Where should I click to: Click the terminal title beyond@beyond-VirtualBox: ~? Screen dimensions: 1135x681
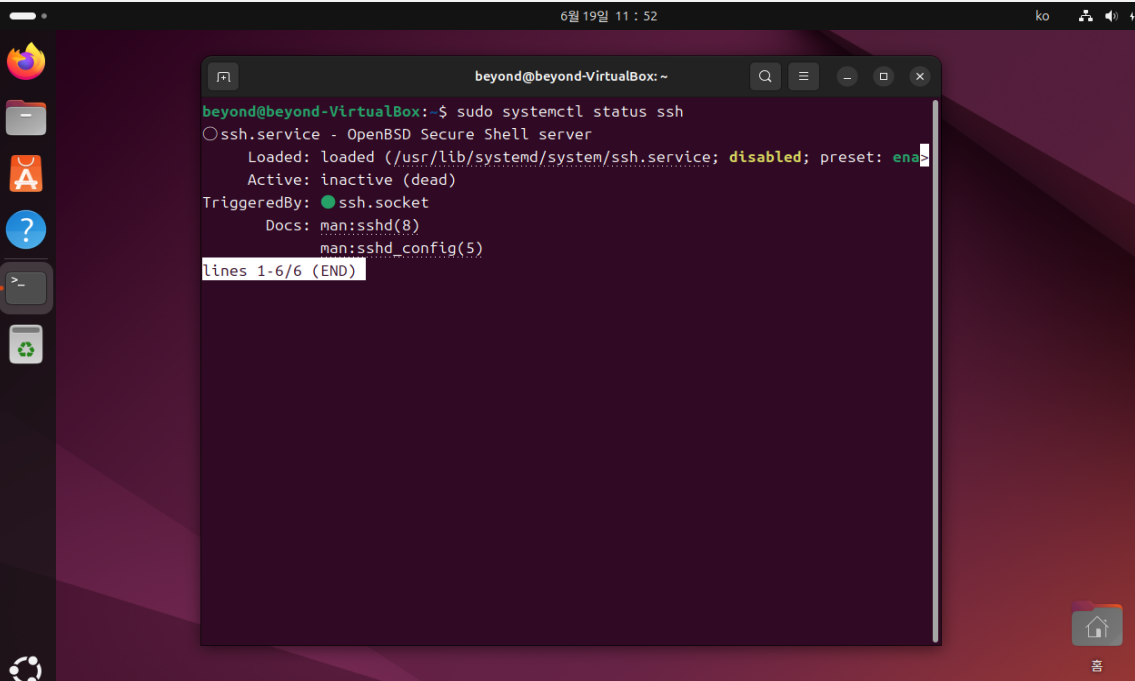[571, 76]
